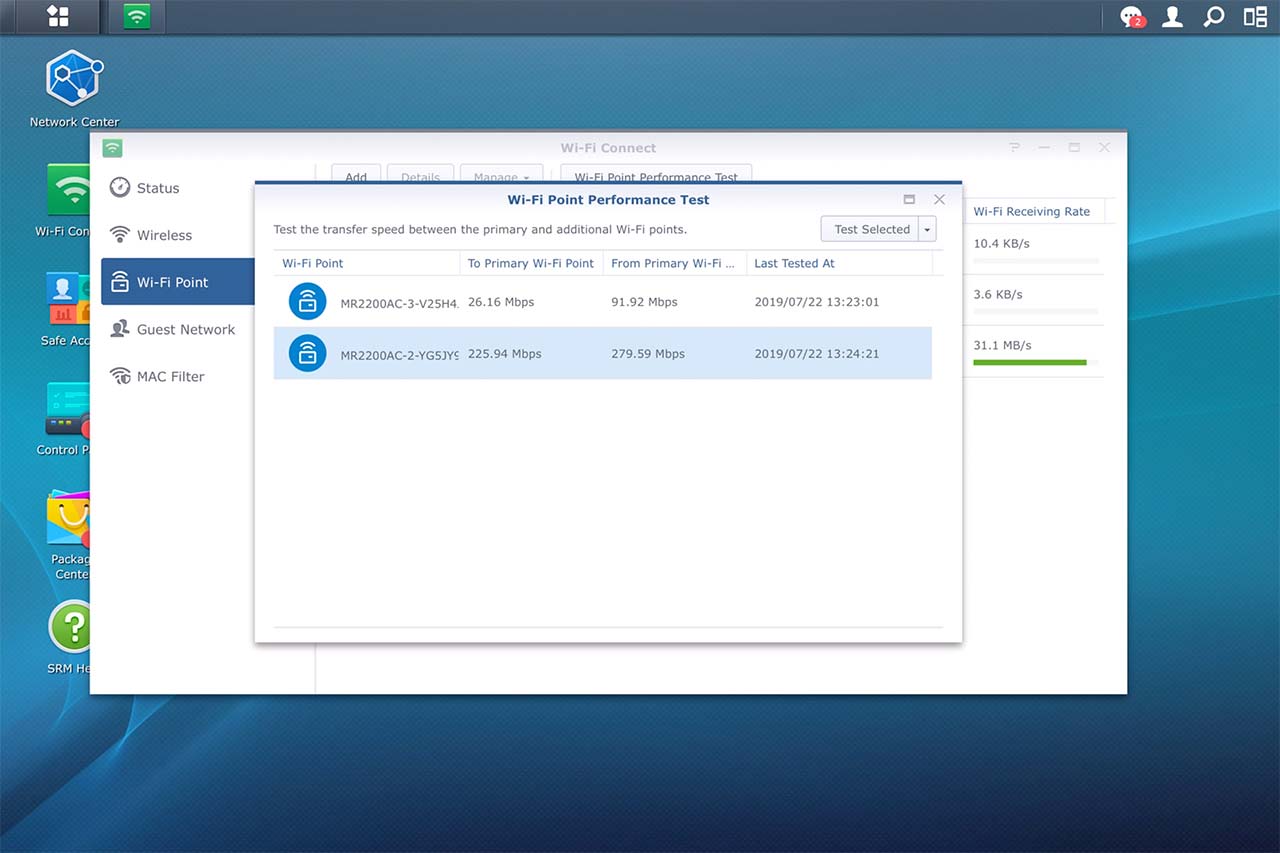Screen dimensions: 1280x853
Task: Click the Wi-Fi Connect taskbar icon
Action: point(137,16)
